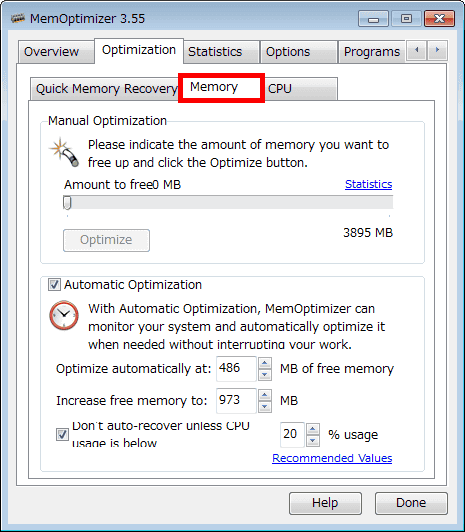Click the Recommended Values link
The height and width of the screenshot is (532, 465).
332,458
